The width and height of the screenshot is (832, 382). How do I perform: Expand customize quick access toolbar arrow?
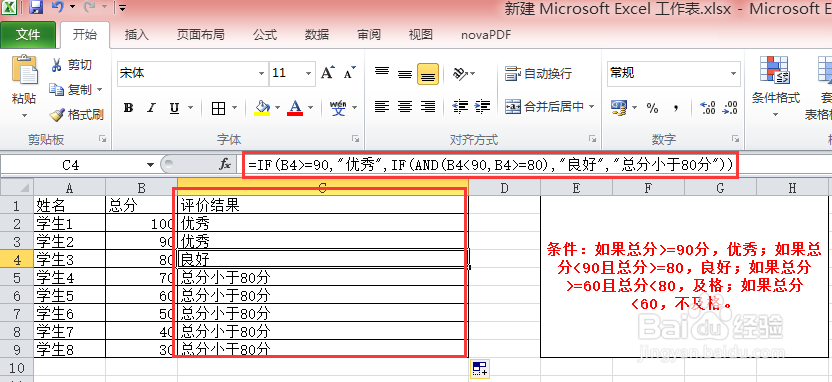123,8
